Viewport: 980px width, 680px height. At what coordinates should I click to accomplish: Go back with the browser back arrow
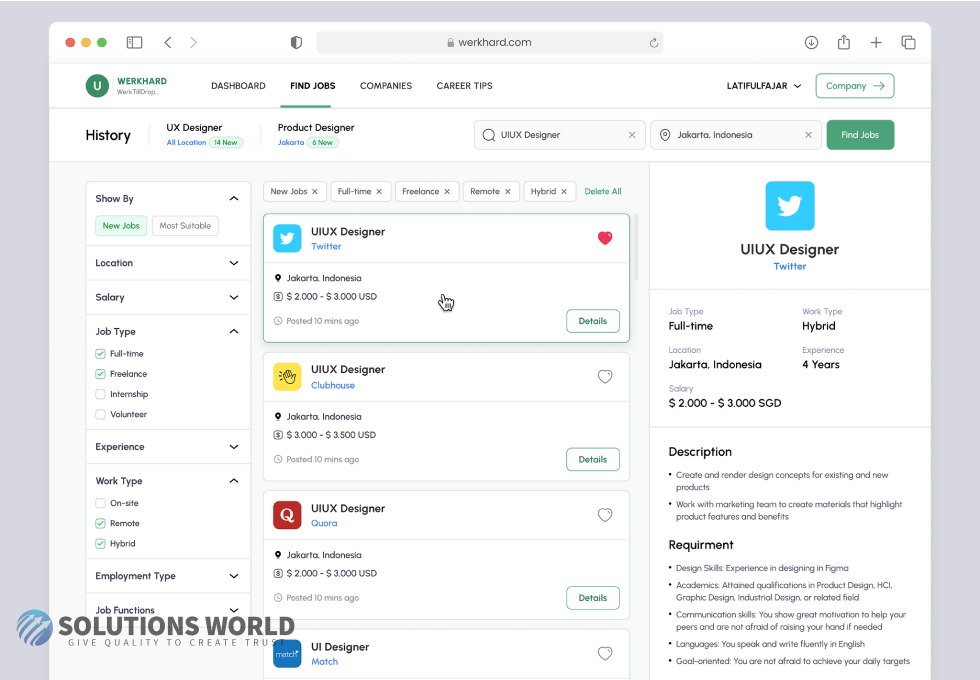(168, 42)
